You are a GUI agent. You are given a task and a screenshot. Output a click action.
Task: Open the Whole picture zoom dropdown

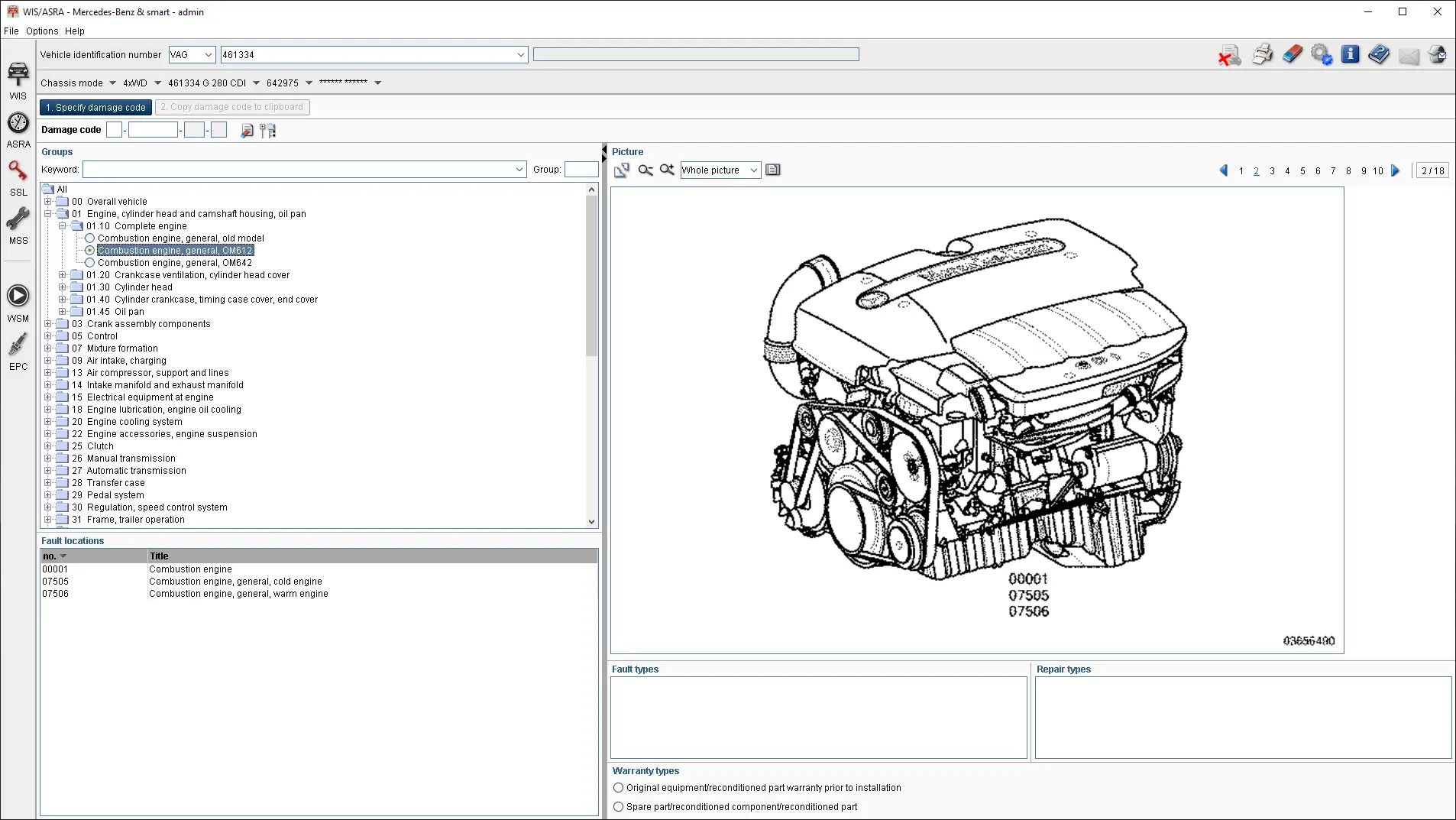click(720, 170)
